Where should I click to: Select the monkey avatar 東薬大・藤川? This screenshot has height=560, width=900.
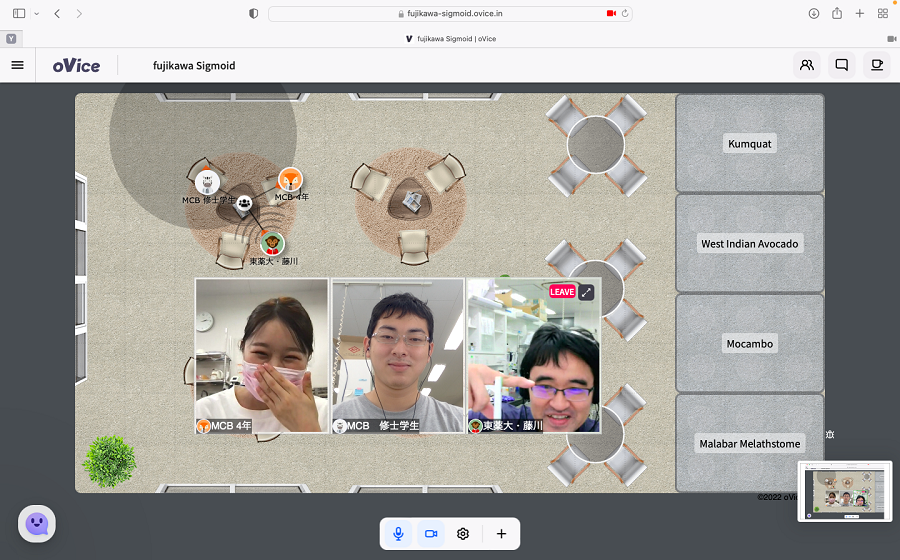[272, 243]
